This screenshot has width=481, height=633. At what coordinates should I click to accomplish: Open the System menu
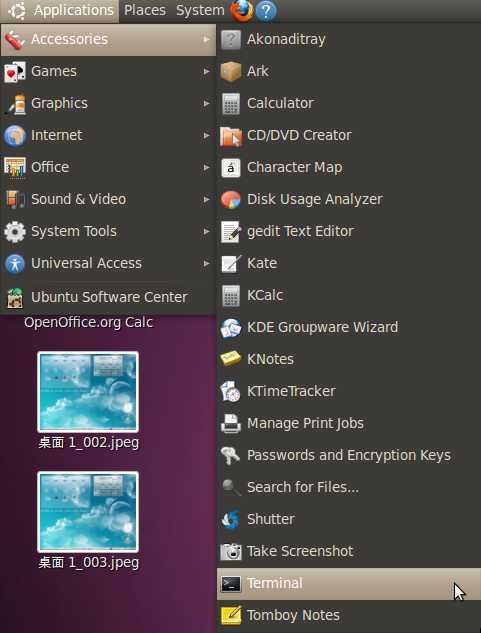200,10
